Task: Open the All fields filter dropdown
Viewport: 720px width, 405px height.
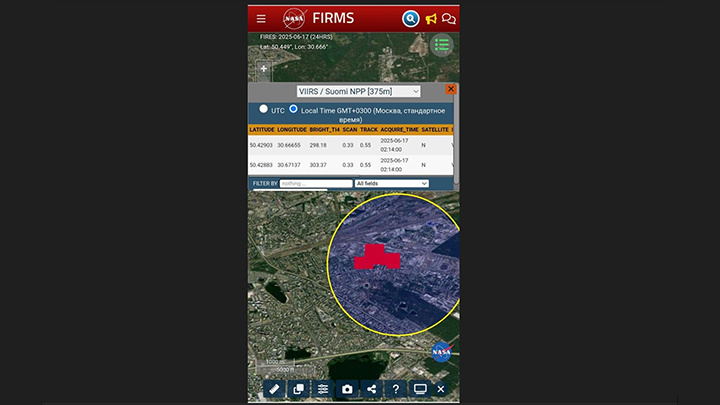Action: point(392,183)
